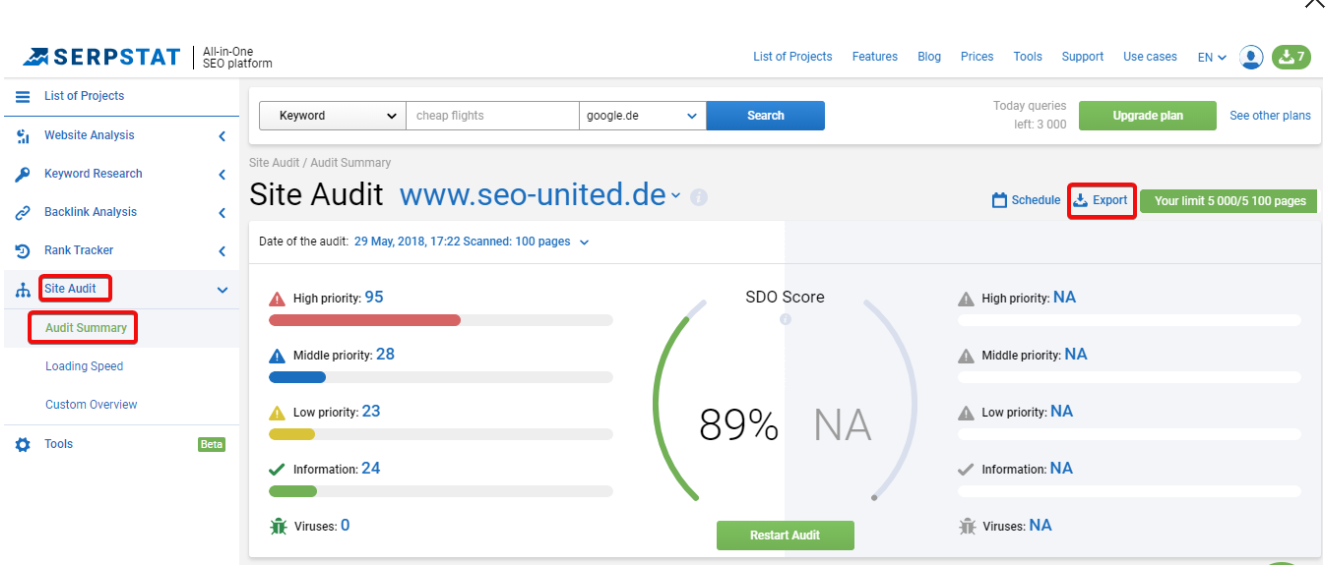Focus the cheap flights search input
The image size is (1326, 567).
click(x=493, y=116)
